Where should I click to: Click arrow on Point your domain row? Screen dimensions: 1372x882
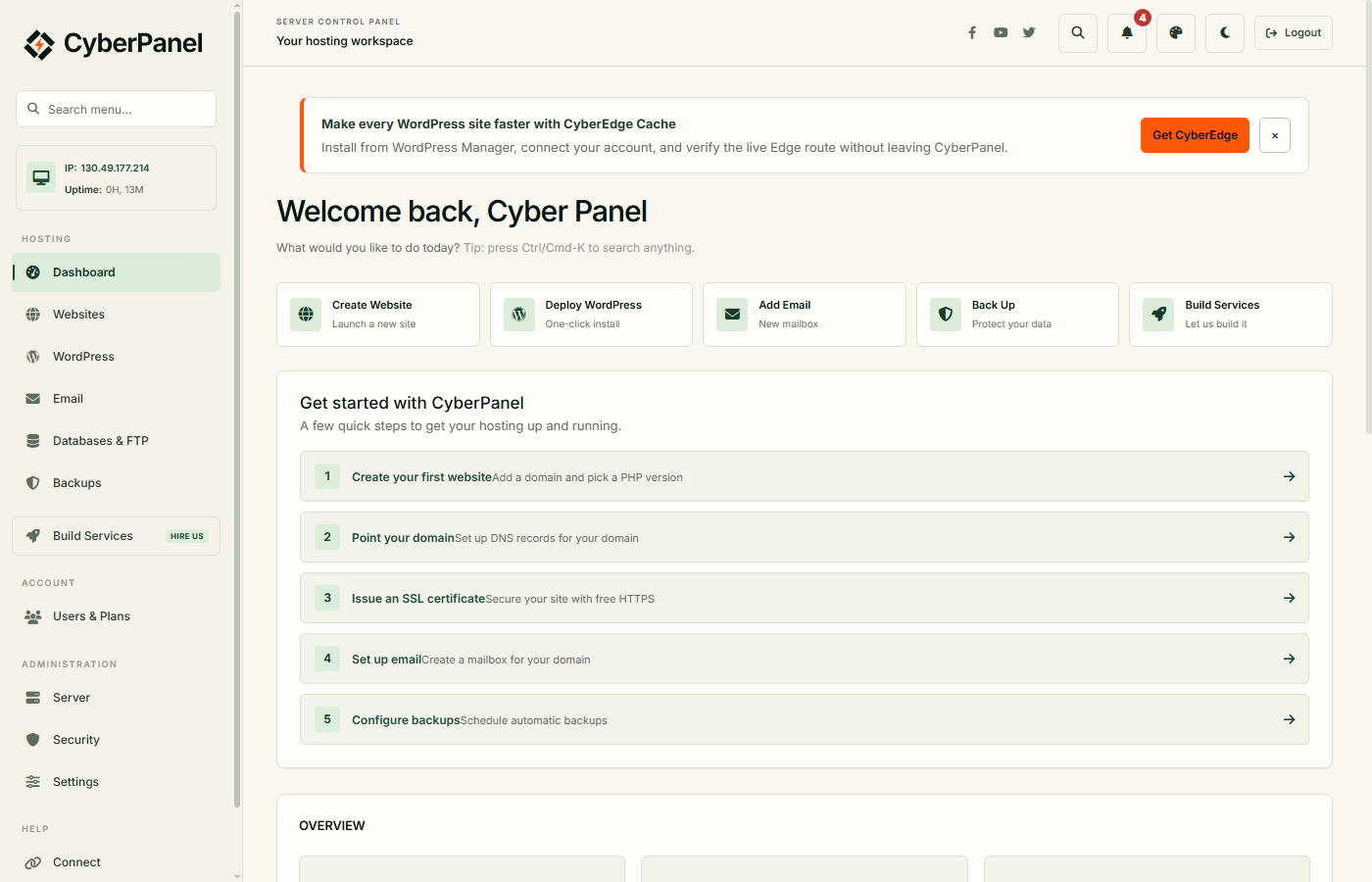click(x=1289, y=537)
